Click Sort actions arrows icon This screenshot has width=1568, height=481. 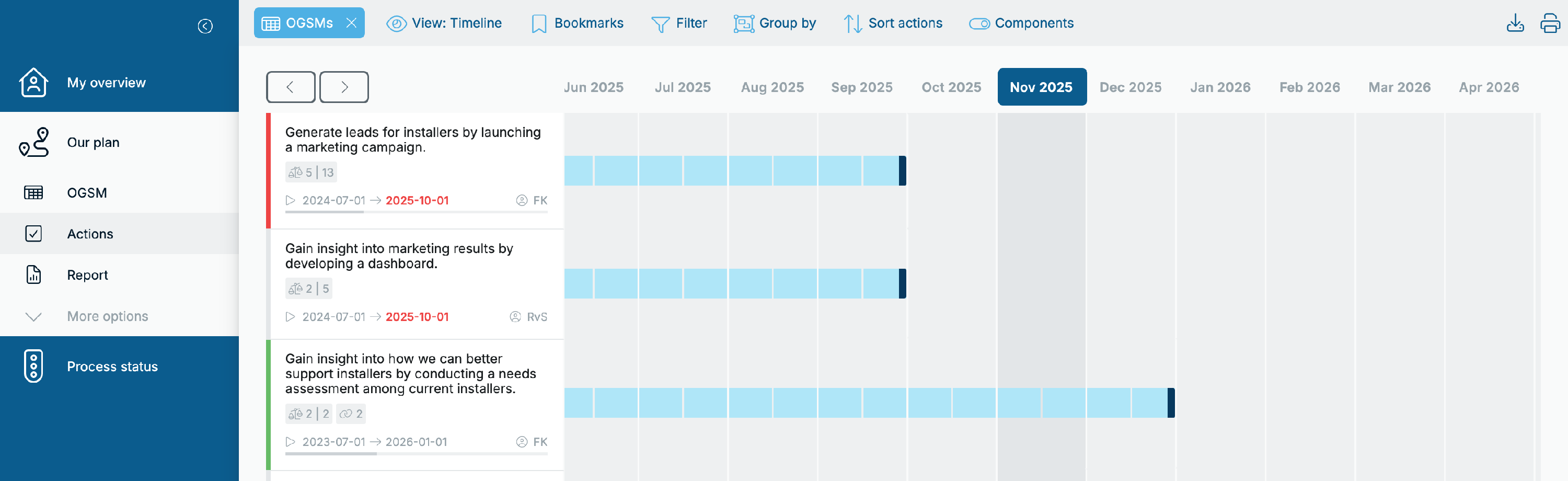(853, 23)
